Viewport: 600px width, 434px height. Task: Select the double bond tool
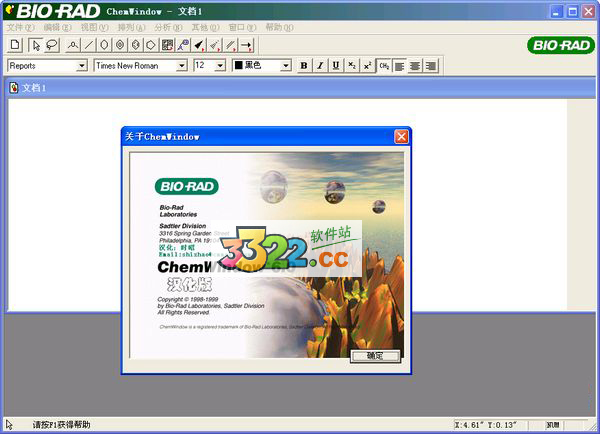pos(230,45)
